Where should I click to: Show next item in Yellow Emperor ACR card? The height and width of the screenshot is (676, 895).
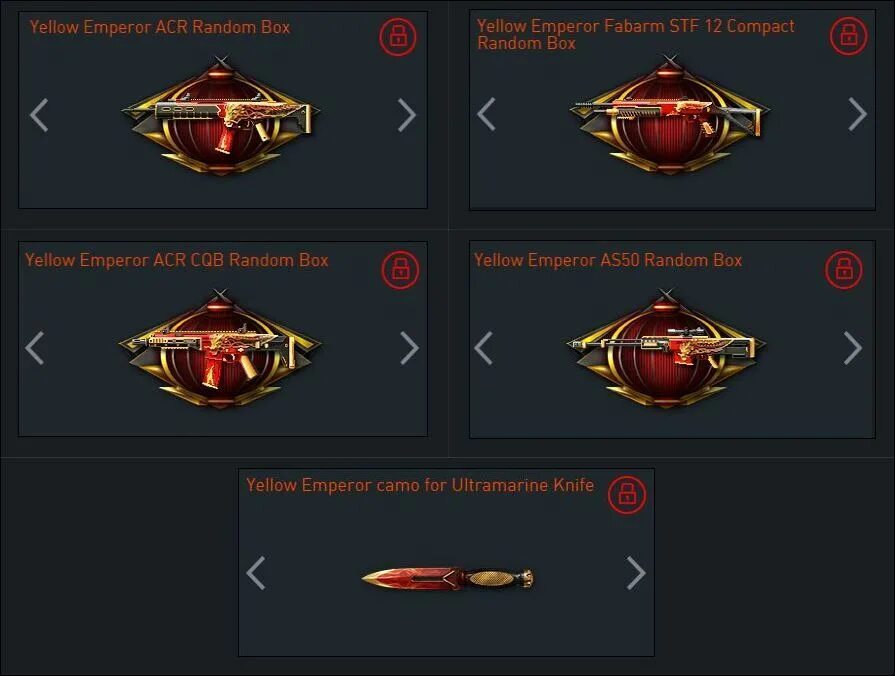(407, 115)
